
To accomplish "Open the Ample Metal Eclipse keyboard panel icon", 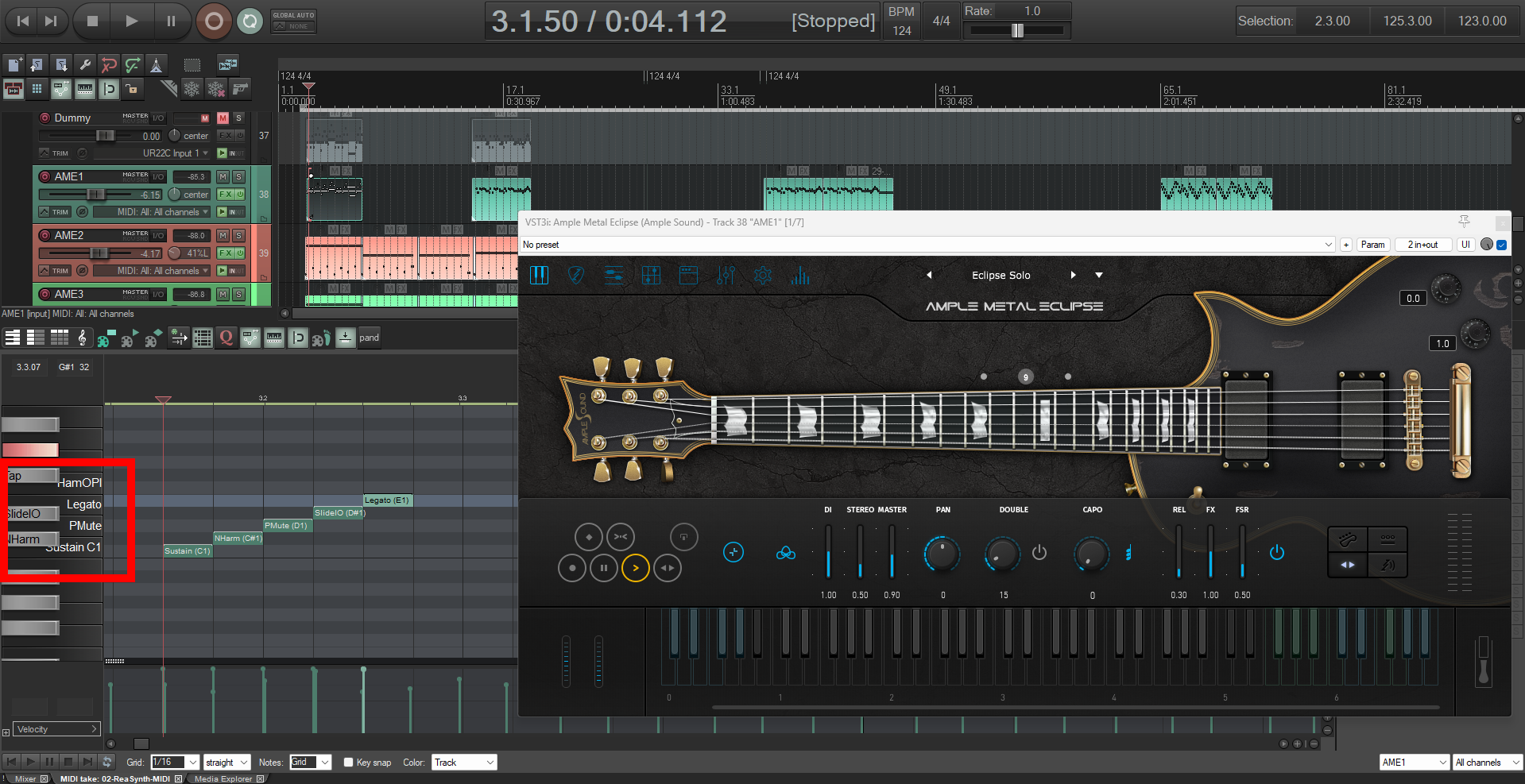I will click(x=539, y=276).
